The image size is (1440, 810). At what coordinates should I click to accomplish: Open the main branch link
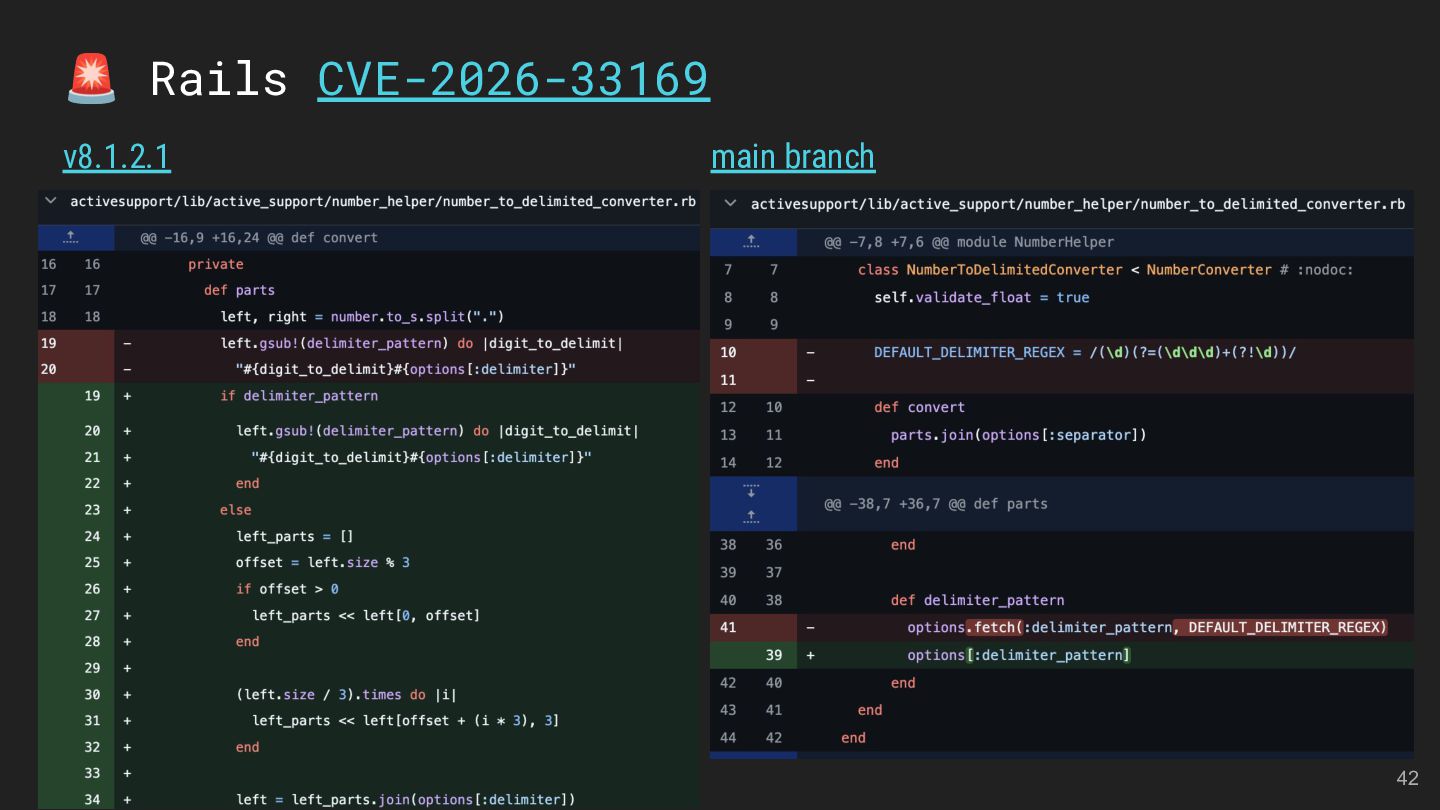coord(793,157)
